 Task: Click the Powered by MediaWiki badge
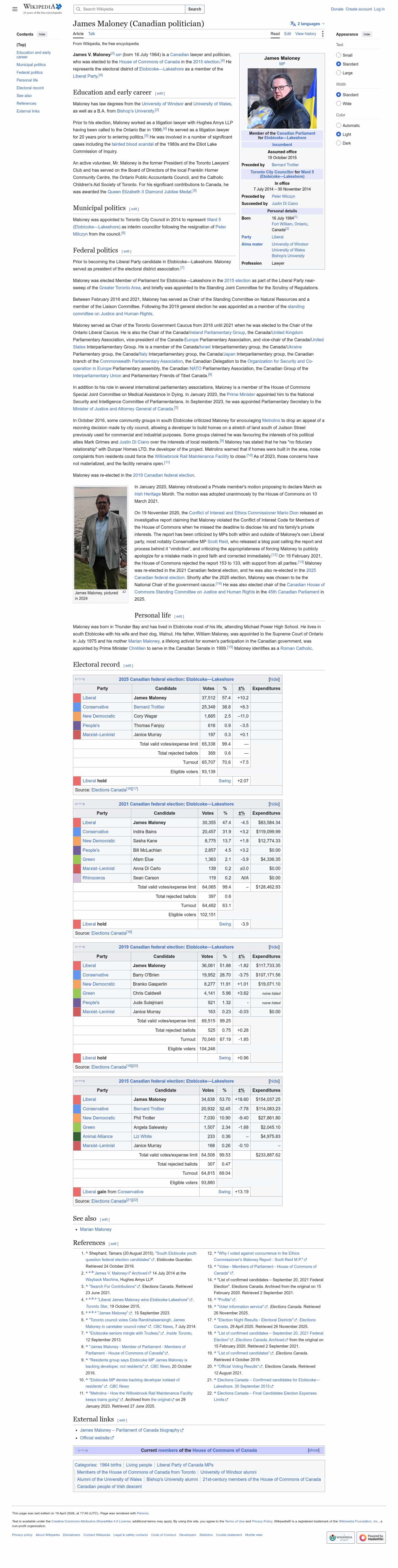[x=371, y=1537]
